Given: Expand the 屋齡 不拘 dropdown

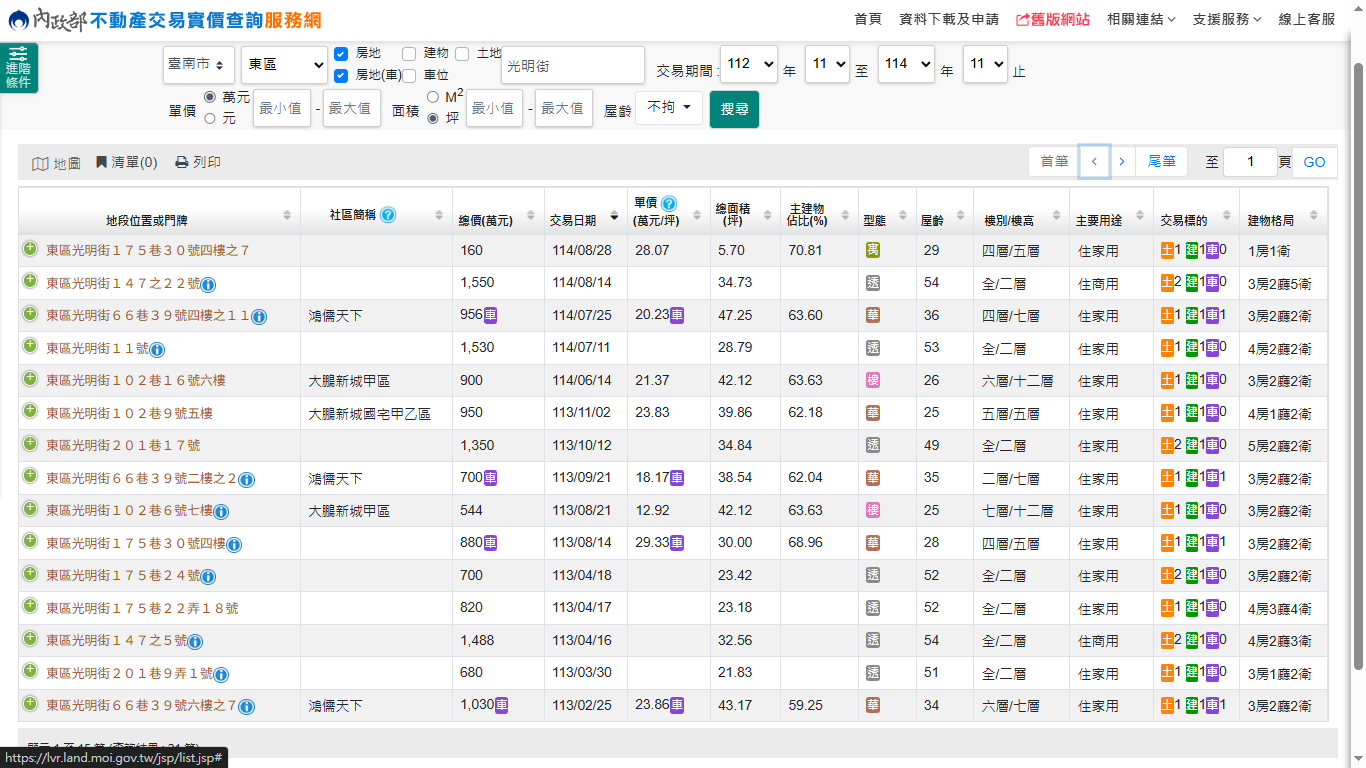Looking at the screenshot, I should click(669, 107).
